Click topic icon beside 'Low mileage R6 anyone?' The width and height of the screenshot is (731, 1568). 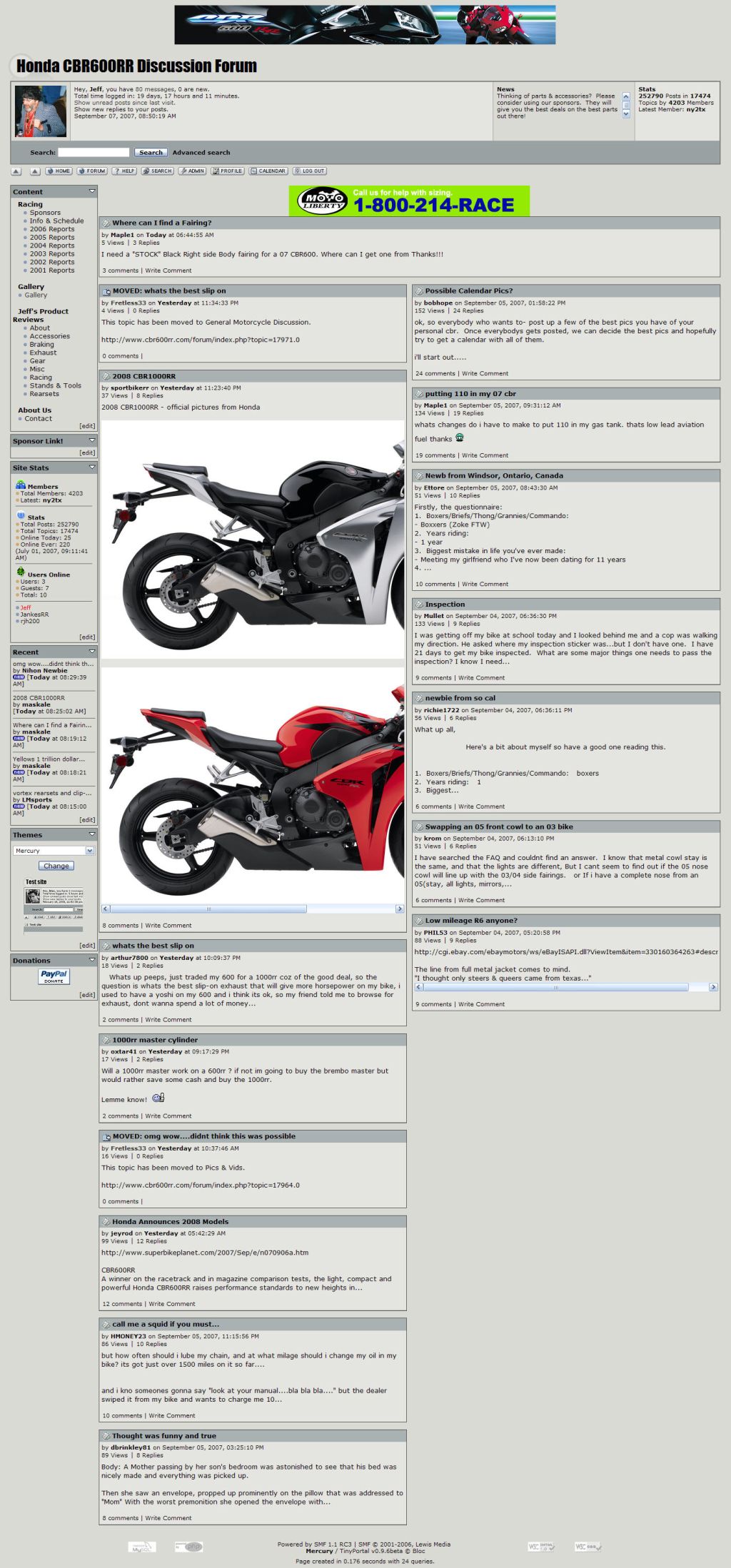click(420, 921)
